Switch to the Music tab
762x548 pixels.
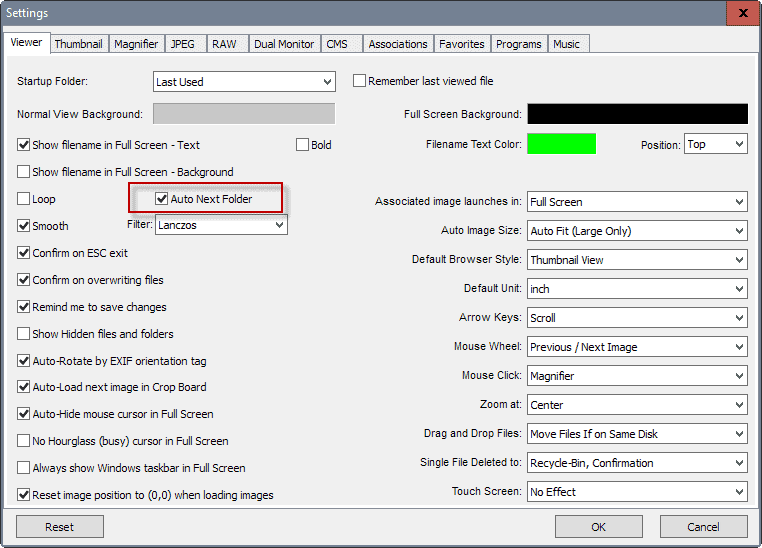568,44
